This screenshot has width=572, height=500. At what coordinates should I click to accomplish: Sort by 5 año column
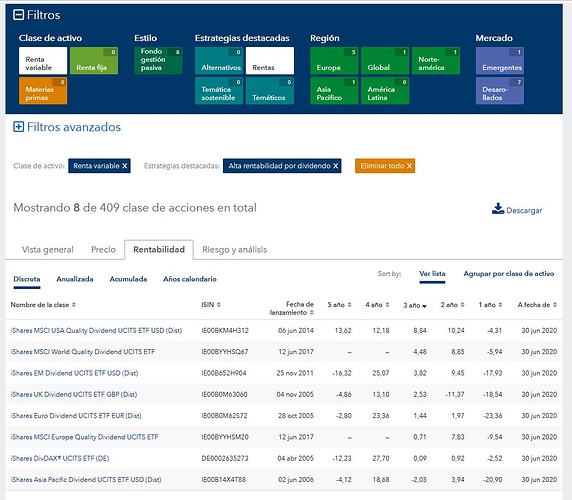click(339, 305)
